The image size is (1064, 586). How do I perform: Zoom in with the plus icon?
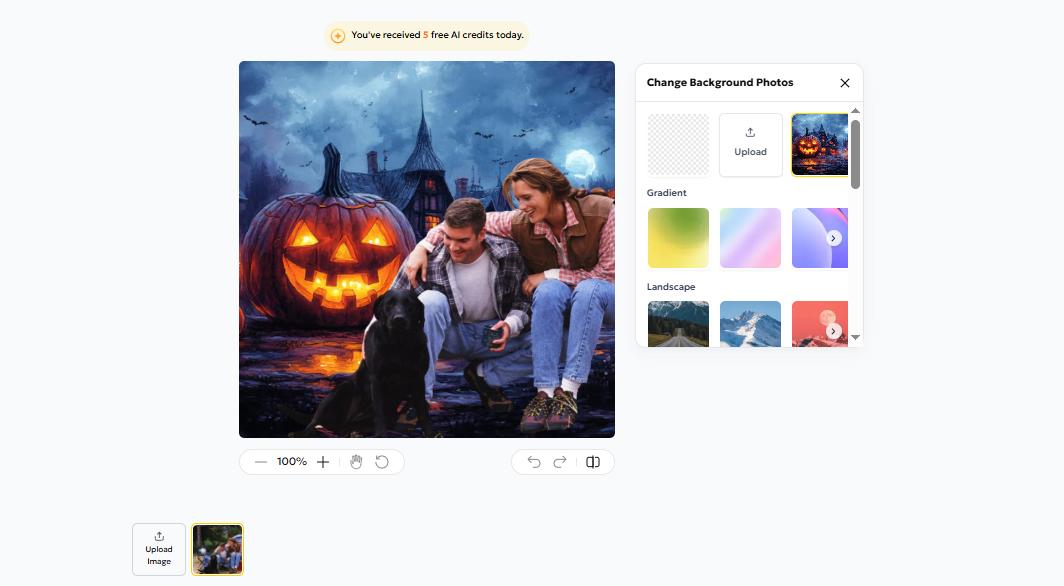coord(322,461)
